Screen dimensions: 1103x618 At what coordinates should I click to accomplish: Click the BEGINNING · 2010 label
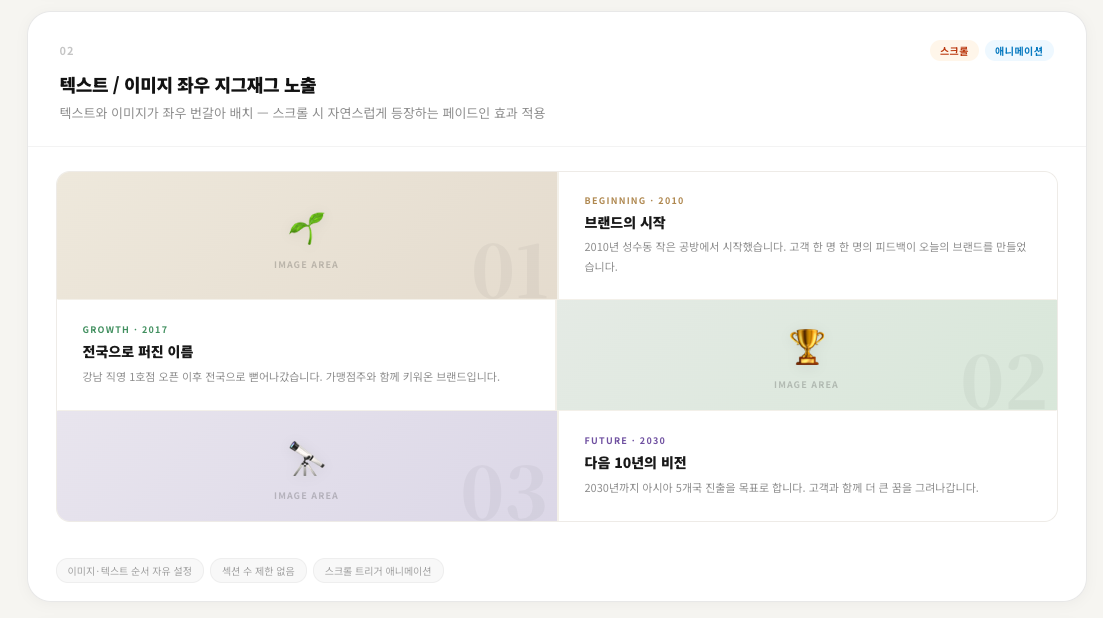tap(634, 200)
